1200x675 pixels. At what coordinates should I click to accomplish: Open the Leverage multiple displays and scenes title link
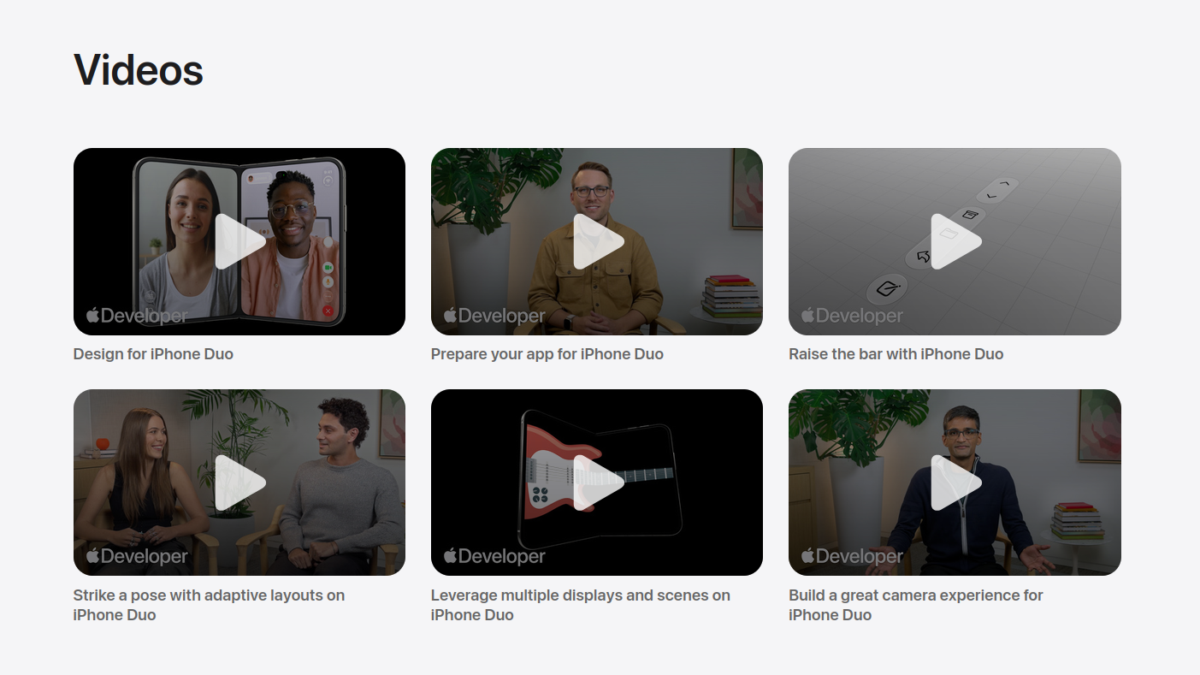[581, 605]
